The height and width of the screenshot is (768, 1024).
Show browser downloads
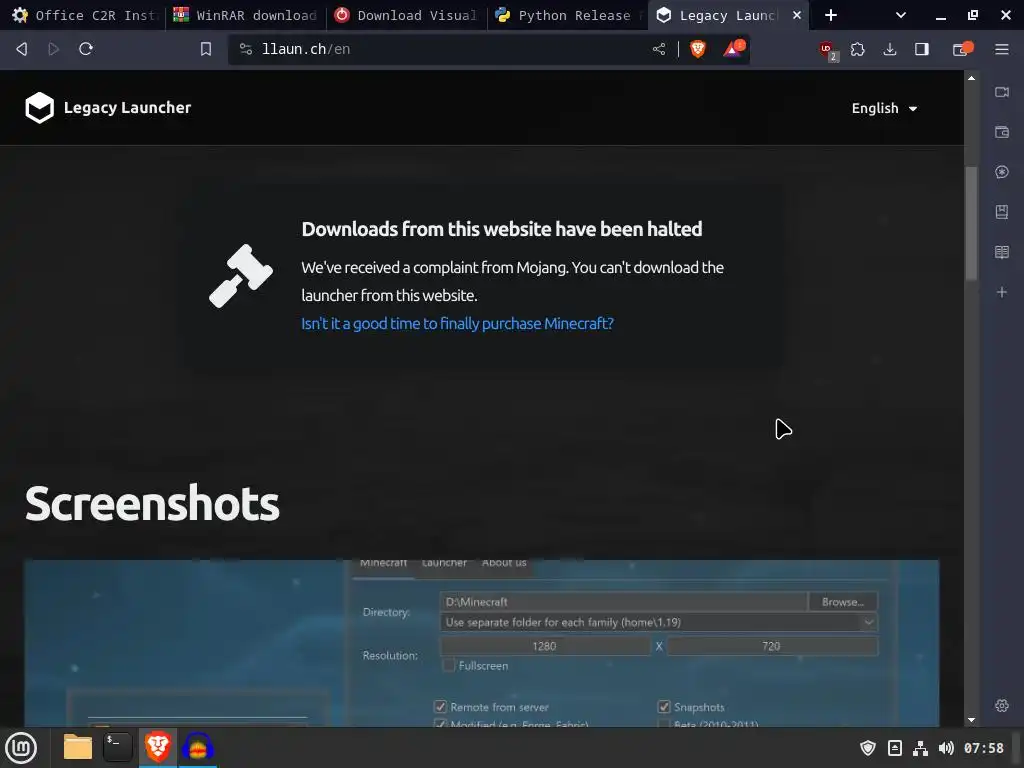coord(889,49)
